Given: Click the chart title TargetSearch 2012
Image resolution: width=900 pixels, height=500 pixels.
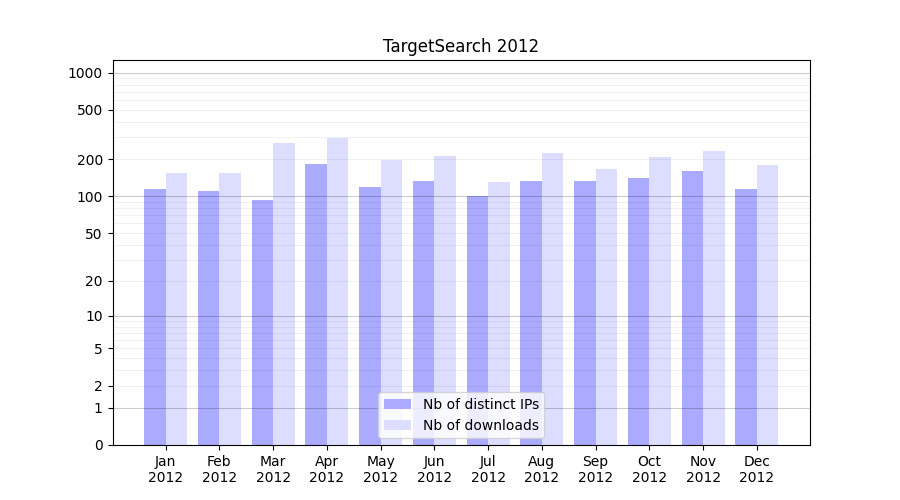Looking at the screenshot, I should 460,46.
